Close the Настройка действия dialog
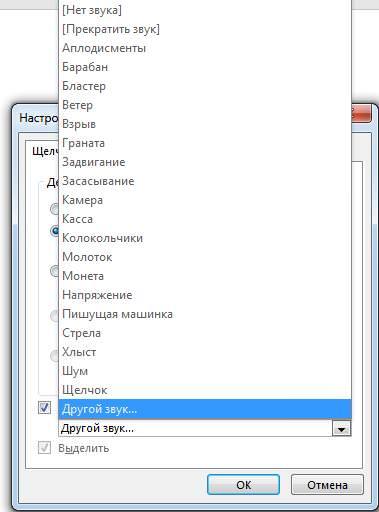The height and width of the screenshot is (512, 379). click(361, 114)
